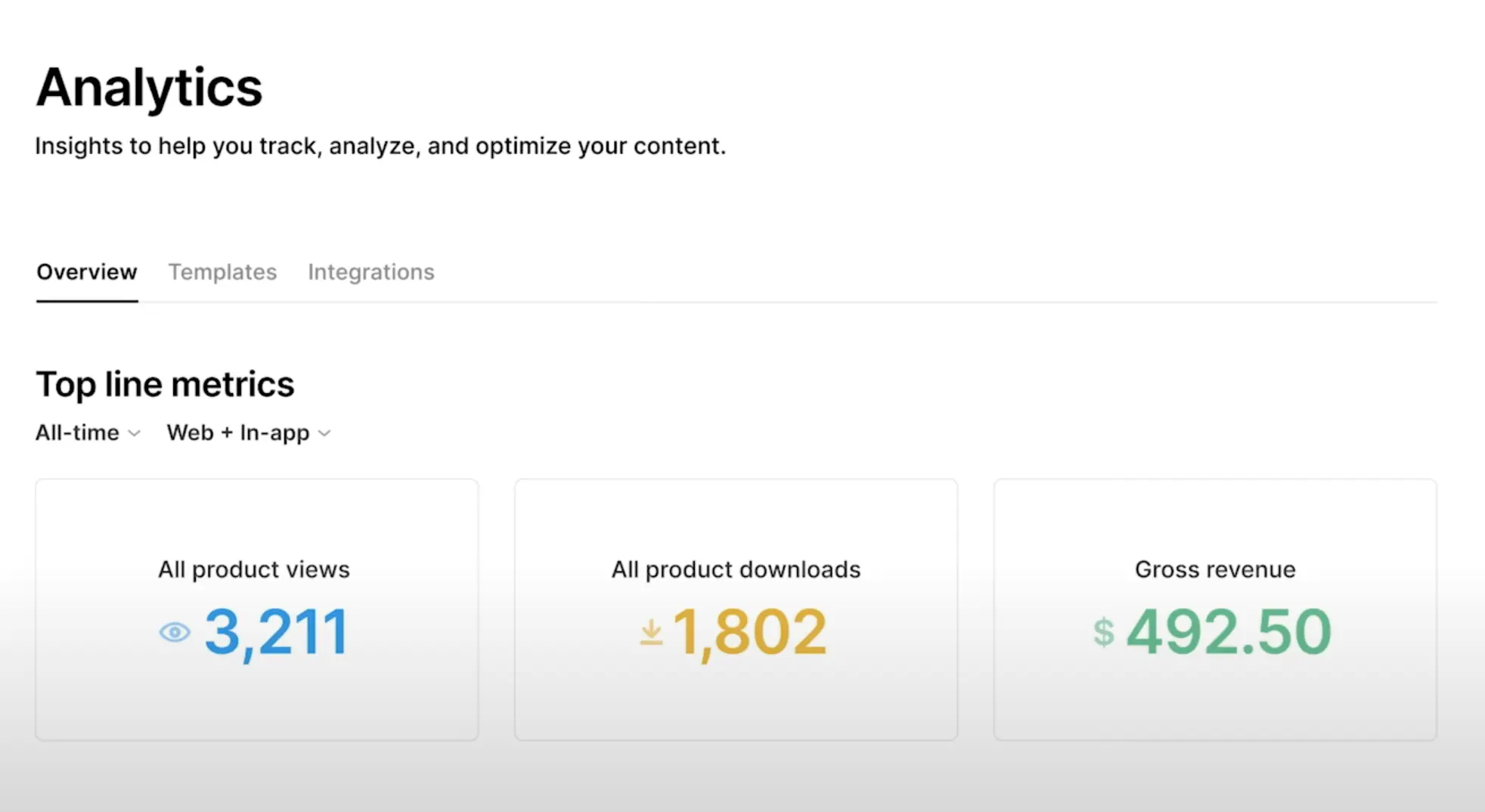Click the 492.50 gross revenue figure

[x=1229, y=632]
